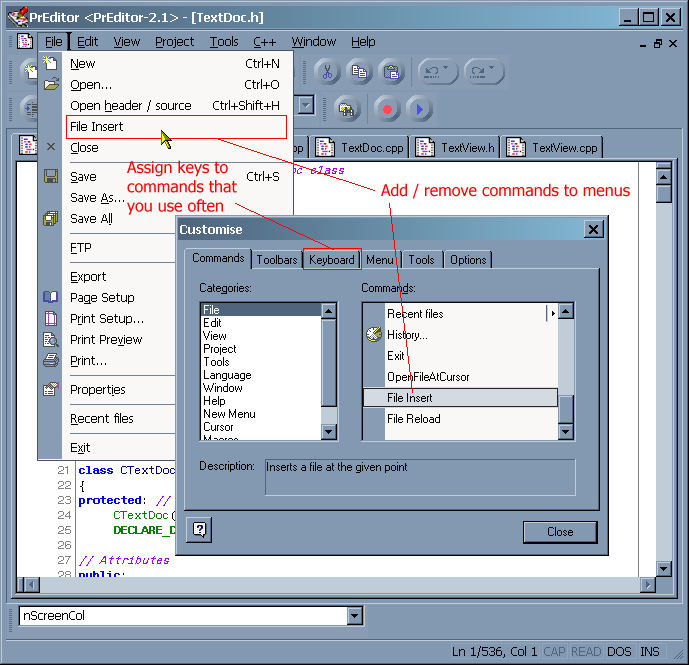Open the C++ menu
Viewport: 689px width, 665px height.
pyautogui.click(x=265, y=42)
